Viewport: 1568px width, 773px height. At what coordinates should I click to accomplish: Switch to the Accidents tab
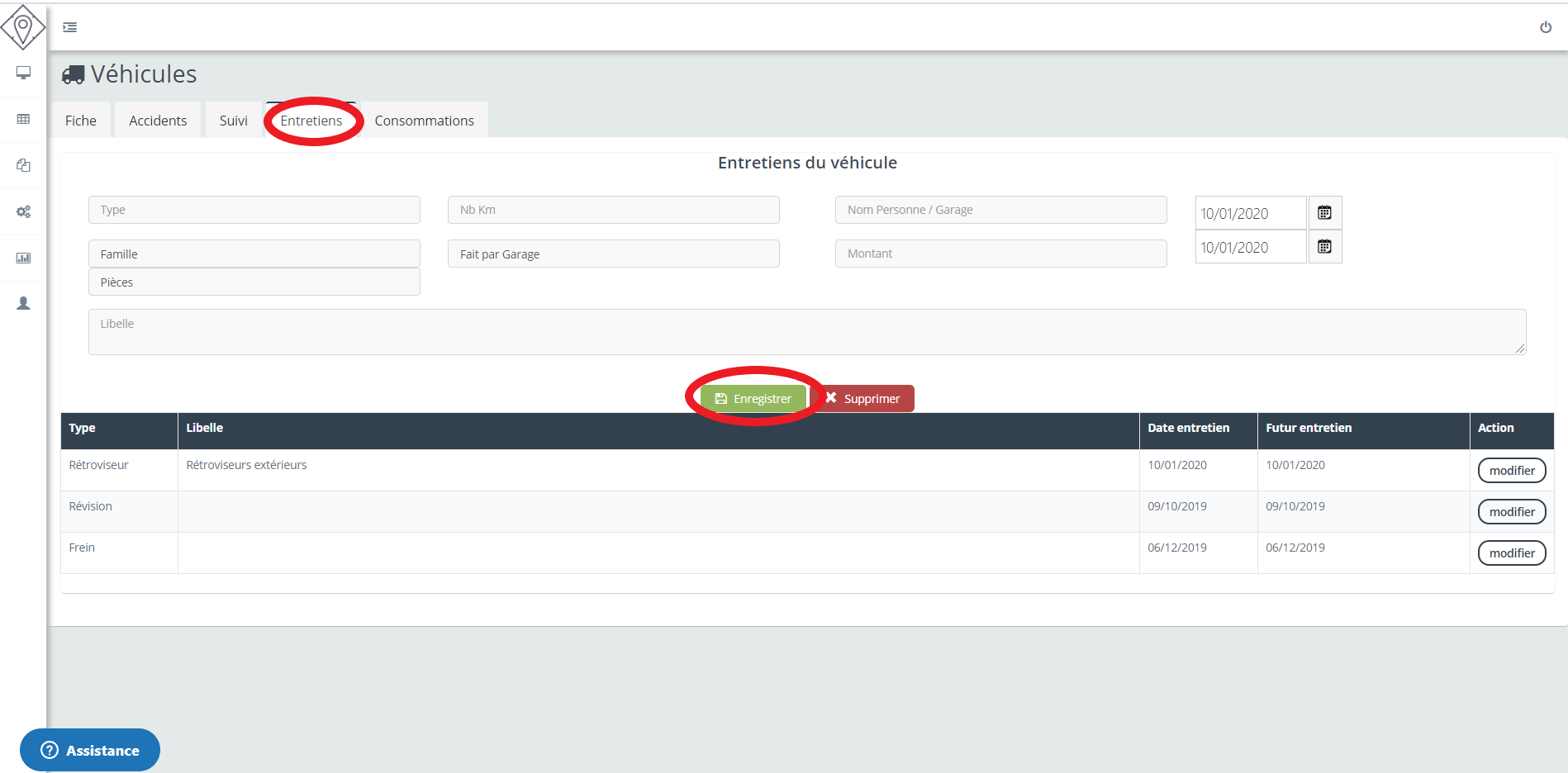point(158,121)
